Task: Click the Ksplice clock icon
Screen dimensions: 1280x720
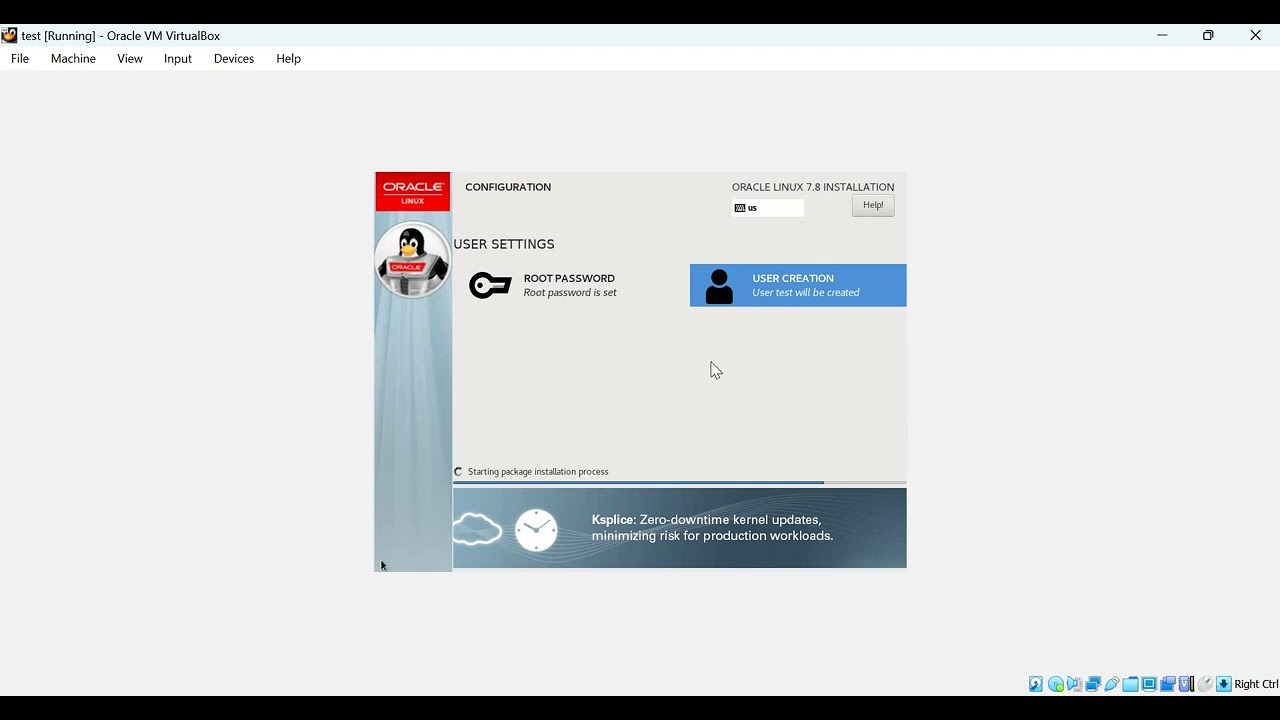Action: tap(536, 530)
